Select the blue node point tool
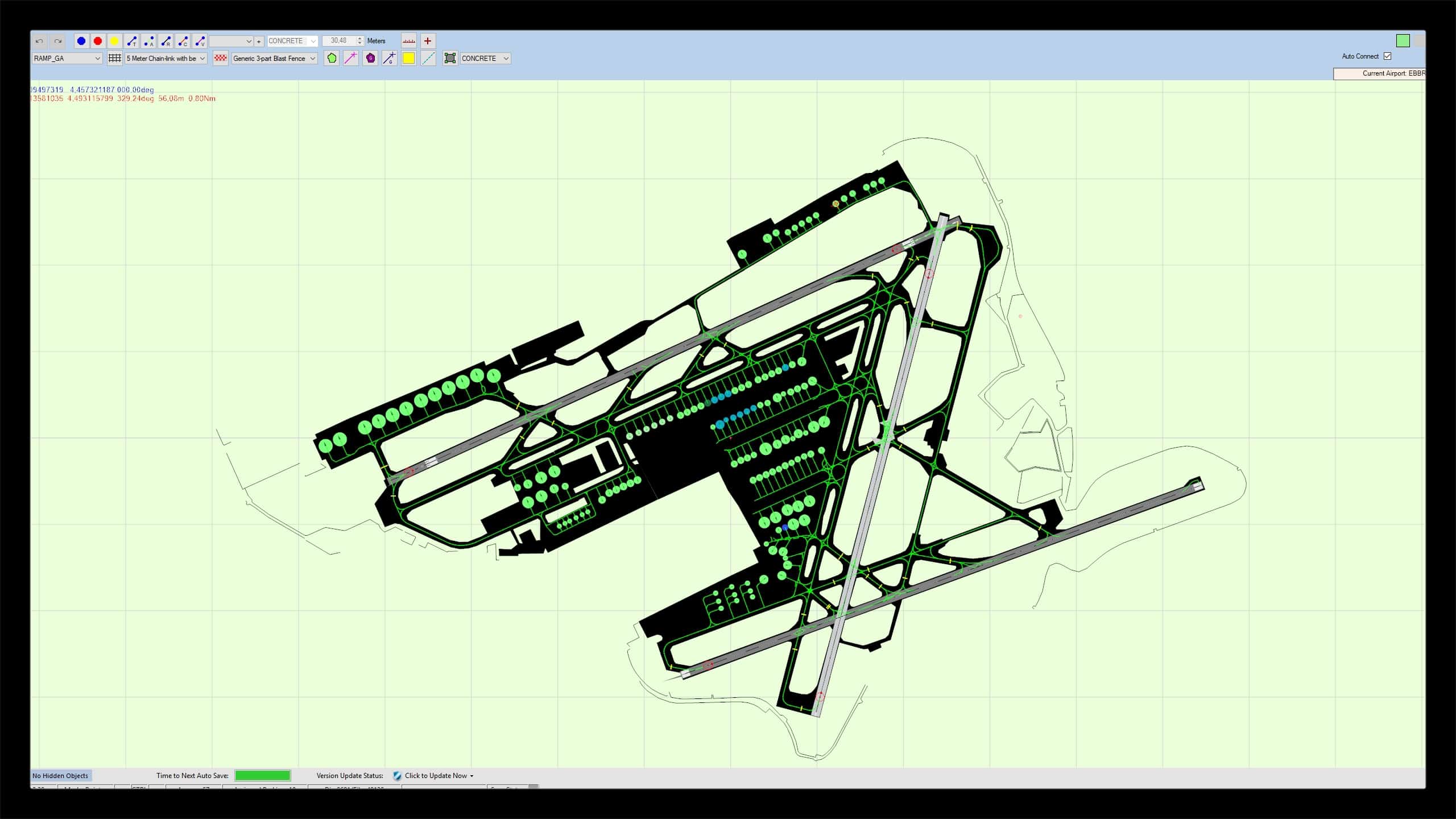 (81, 41)
